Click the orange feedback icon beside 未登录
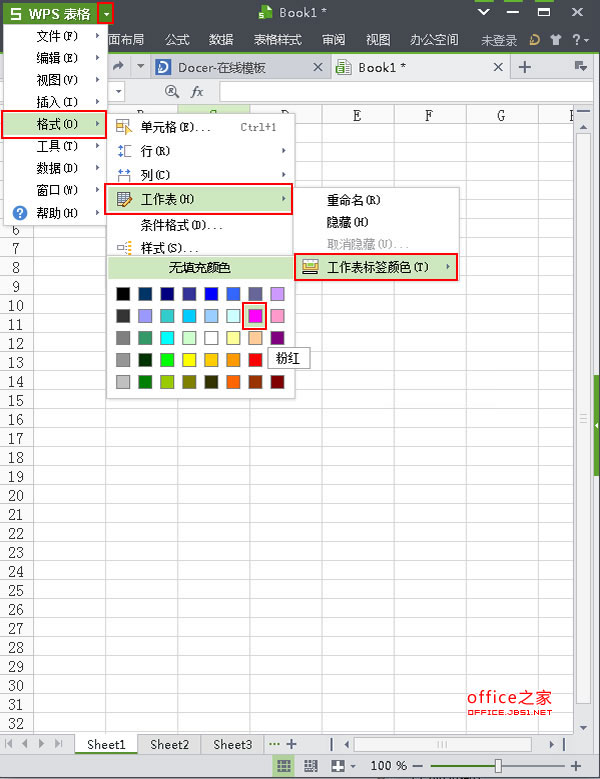600x779 pixels. [535, 40]
